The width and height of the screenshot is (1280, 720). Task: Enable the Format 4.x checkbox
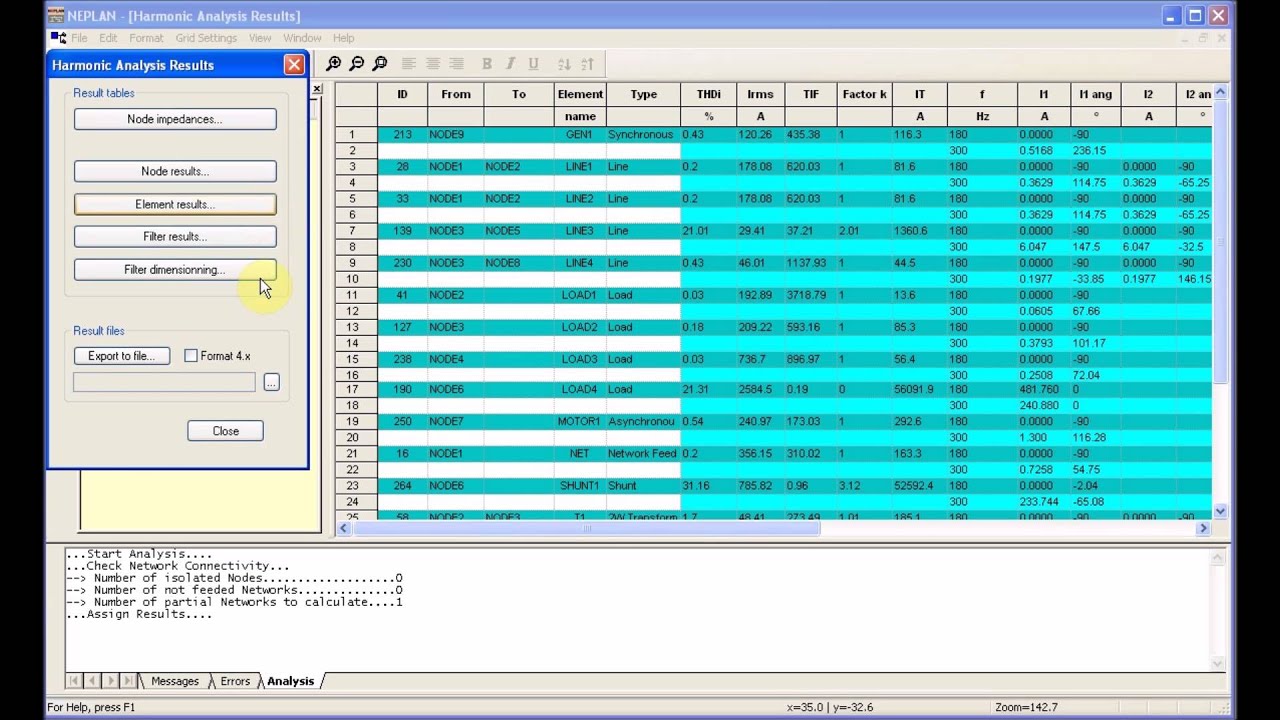tap(191, 356)
